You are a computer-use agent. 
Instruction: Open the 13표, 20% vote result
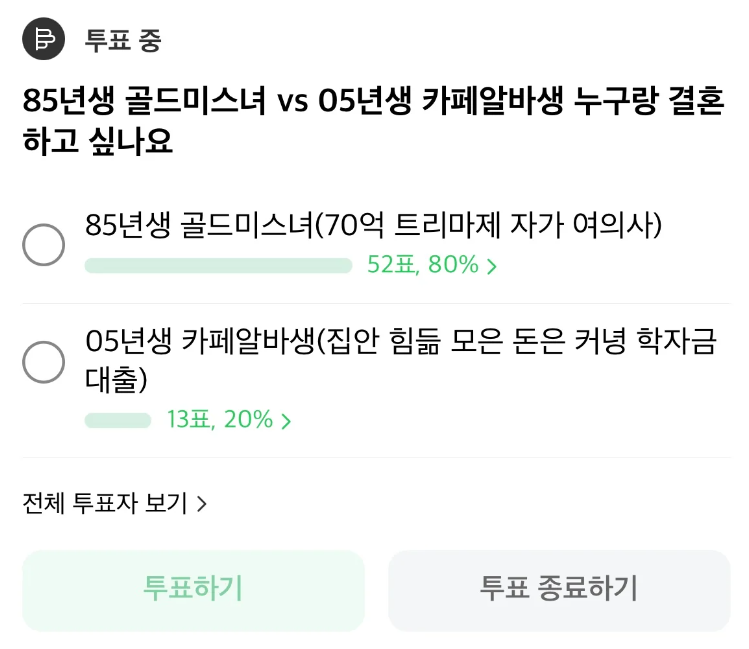[x=220, y=420]
